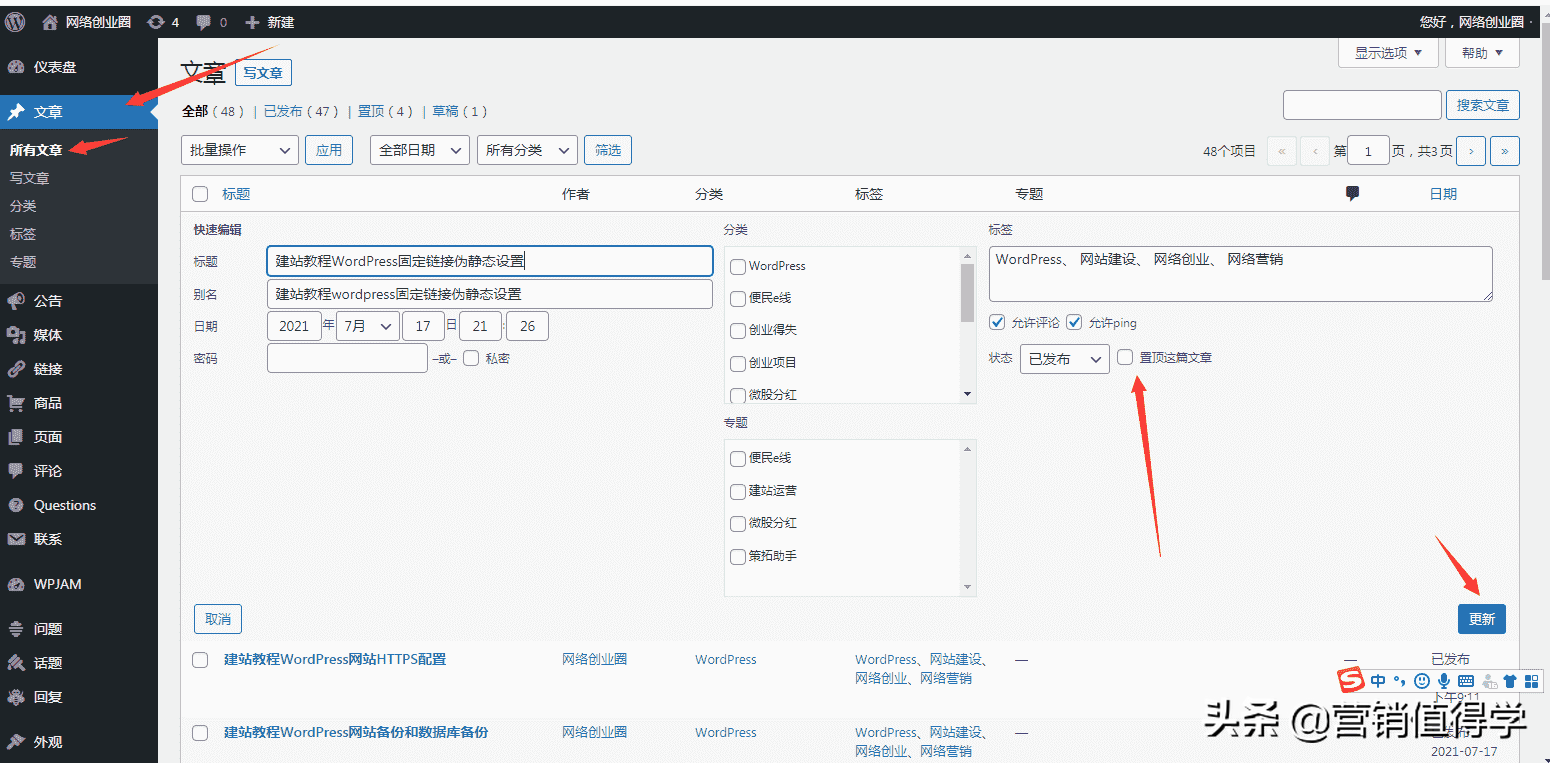Enable the 置顶这篇文章 checkbox
1550x763 pixels.
click(x=1126, y=357)
